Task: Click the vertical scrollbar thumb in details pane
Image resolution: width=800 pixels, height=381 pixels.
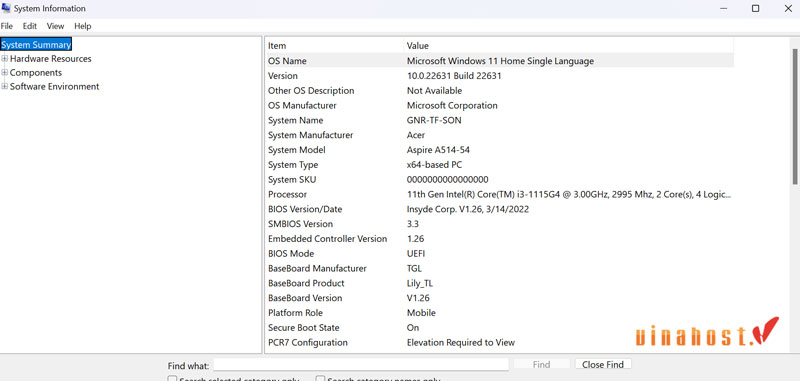Action: point(795,116)
